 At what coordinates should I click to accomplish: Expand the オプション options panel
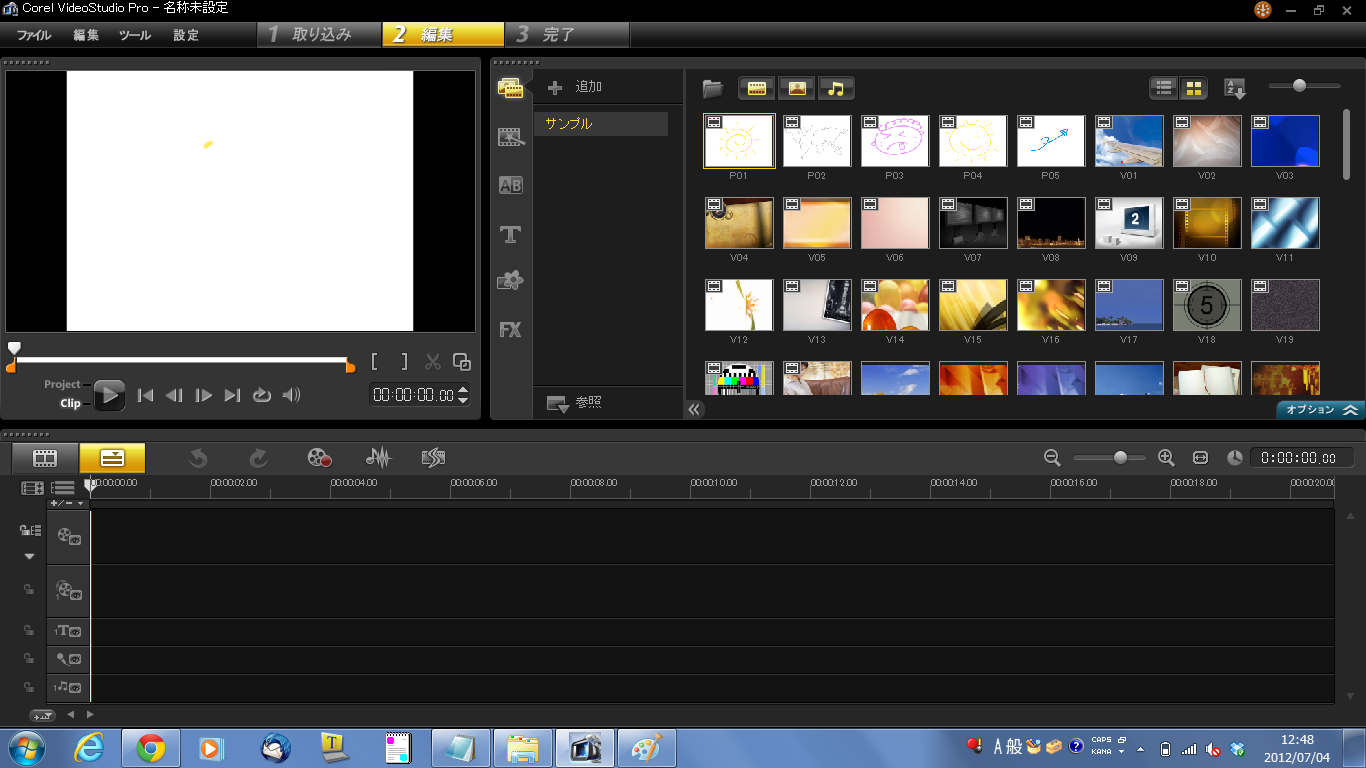tap(1320, 410)
